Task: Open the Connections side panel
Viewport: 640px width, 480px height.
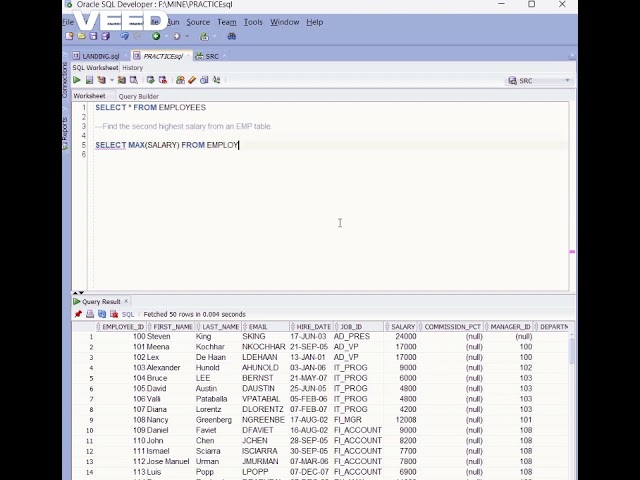Action: pos(65,80)
